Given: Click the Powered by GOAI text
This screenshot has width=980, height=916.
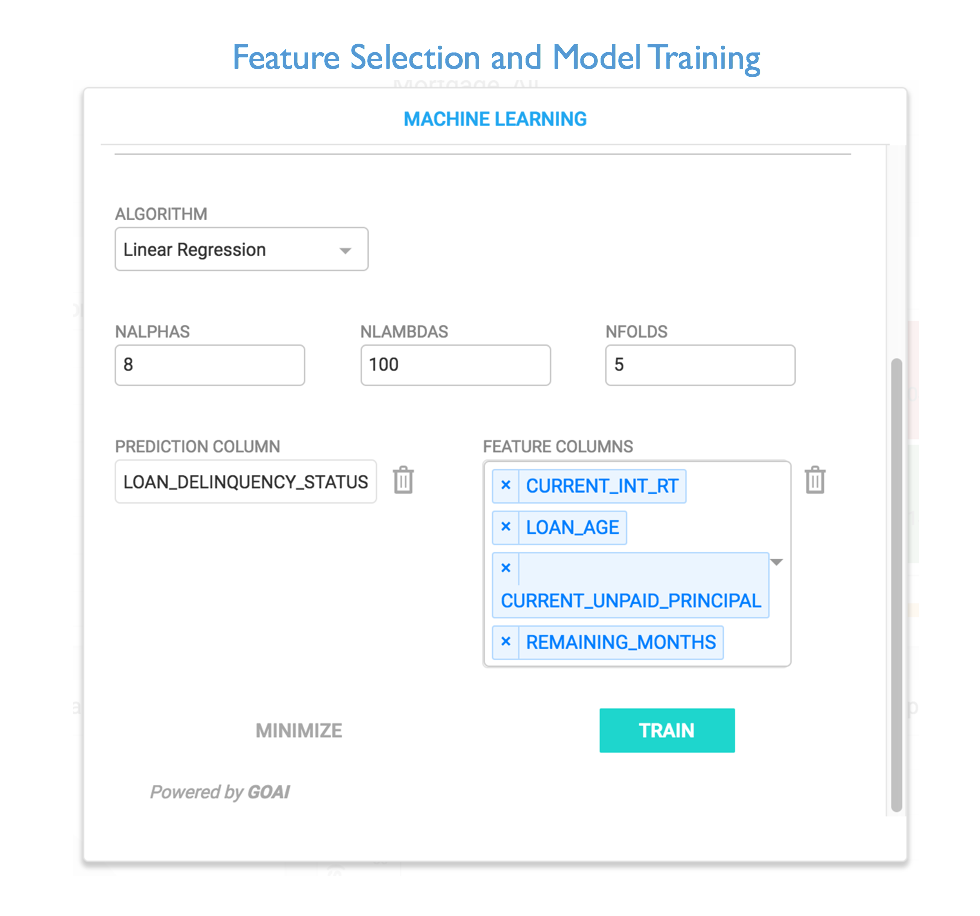Looking at the screenshot, I should click(219, 792).
